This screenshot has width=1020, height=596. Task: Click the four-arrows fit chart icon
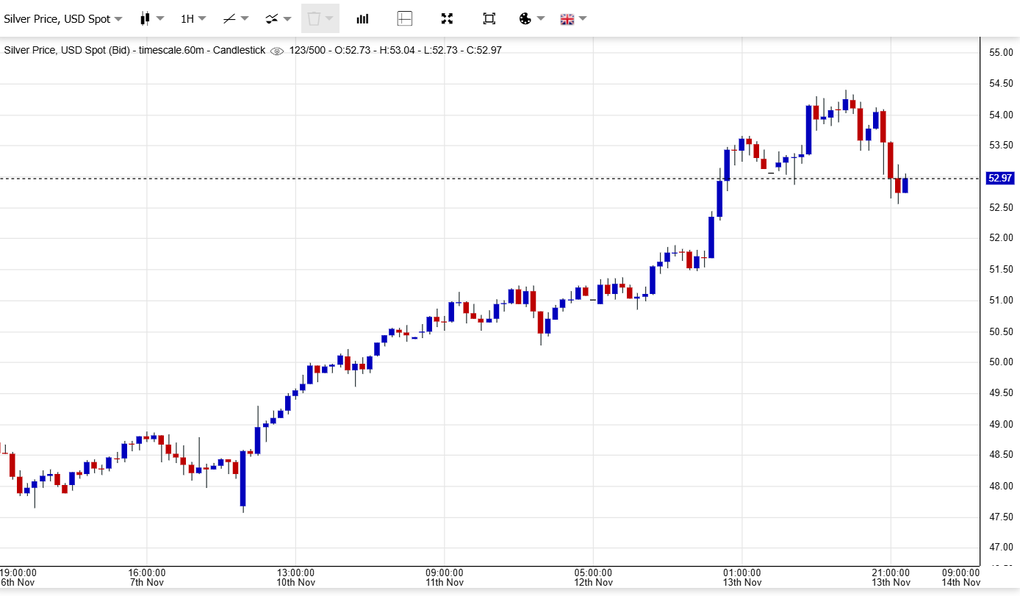click(x=447, y=19)
